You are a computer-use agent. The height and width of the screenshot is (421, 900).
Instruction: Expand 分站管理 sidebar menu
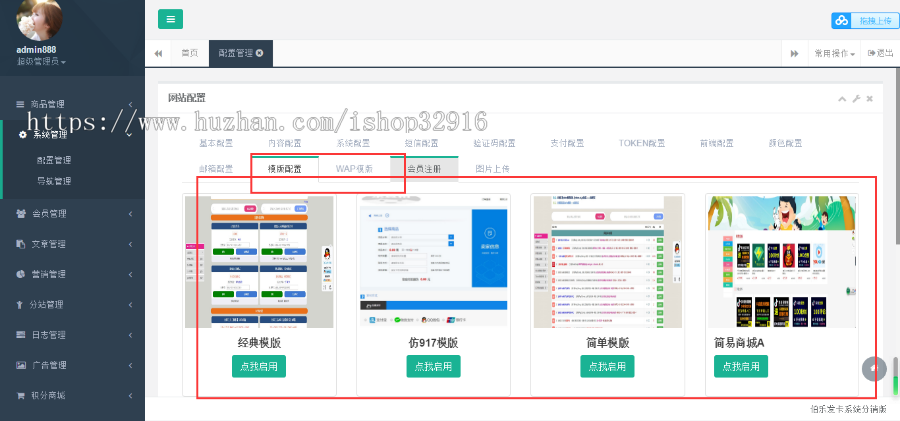pos(72,304)
